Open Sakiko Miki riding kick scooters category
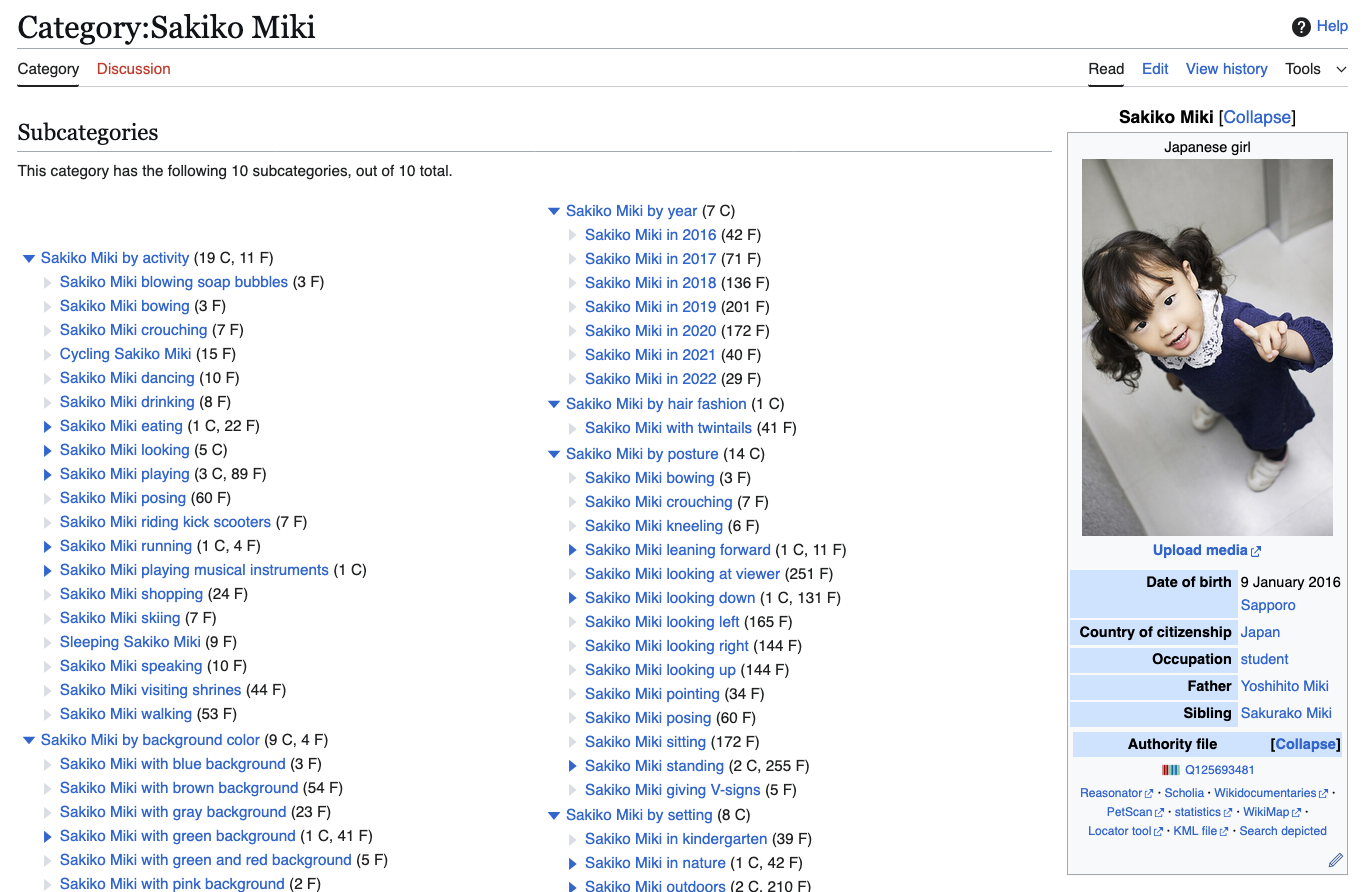The height and width of the screenshot is (892, 1370). pyautogui.click(x=165, y=522)
